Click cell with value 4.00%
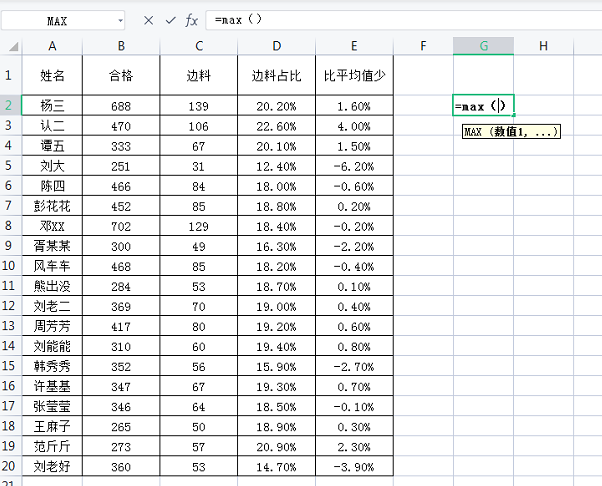The width and height of the screenshot is (602, 486). click(x=354, y=126)
